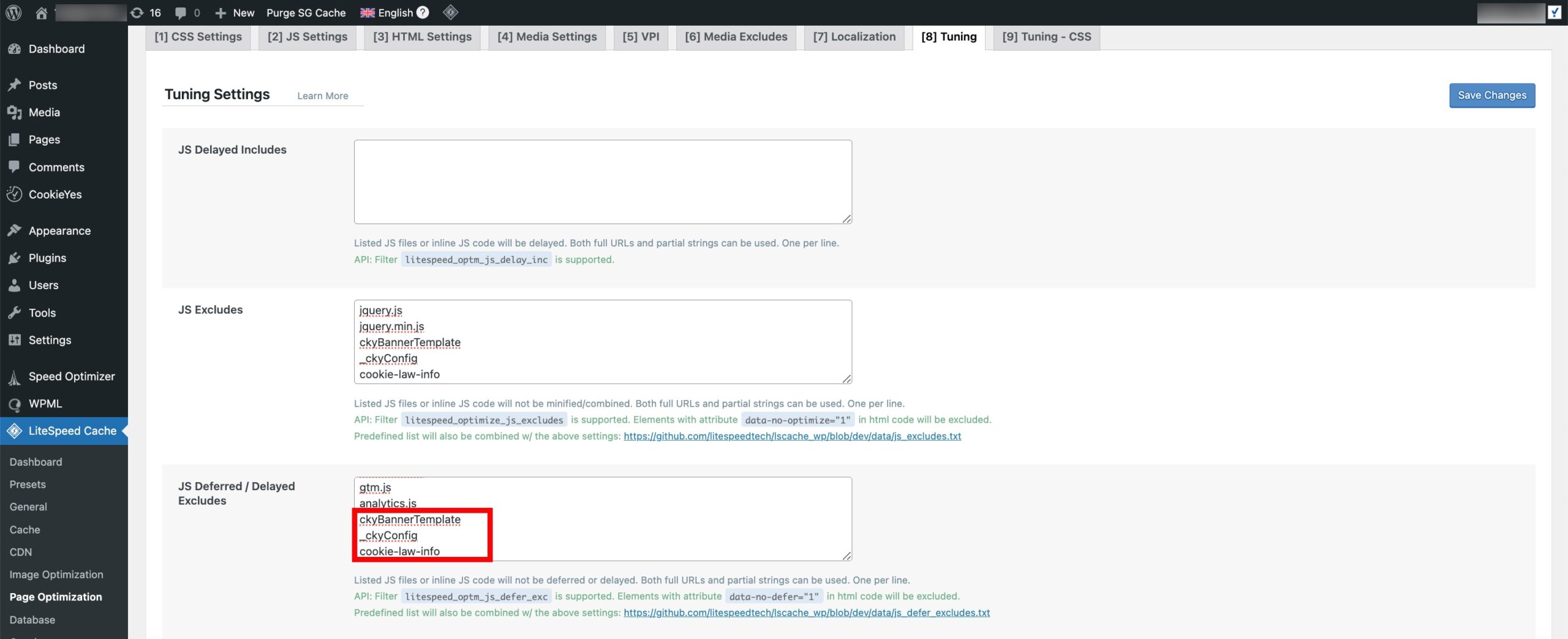Open the Learn More link

(323, 96)
